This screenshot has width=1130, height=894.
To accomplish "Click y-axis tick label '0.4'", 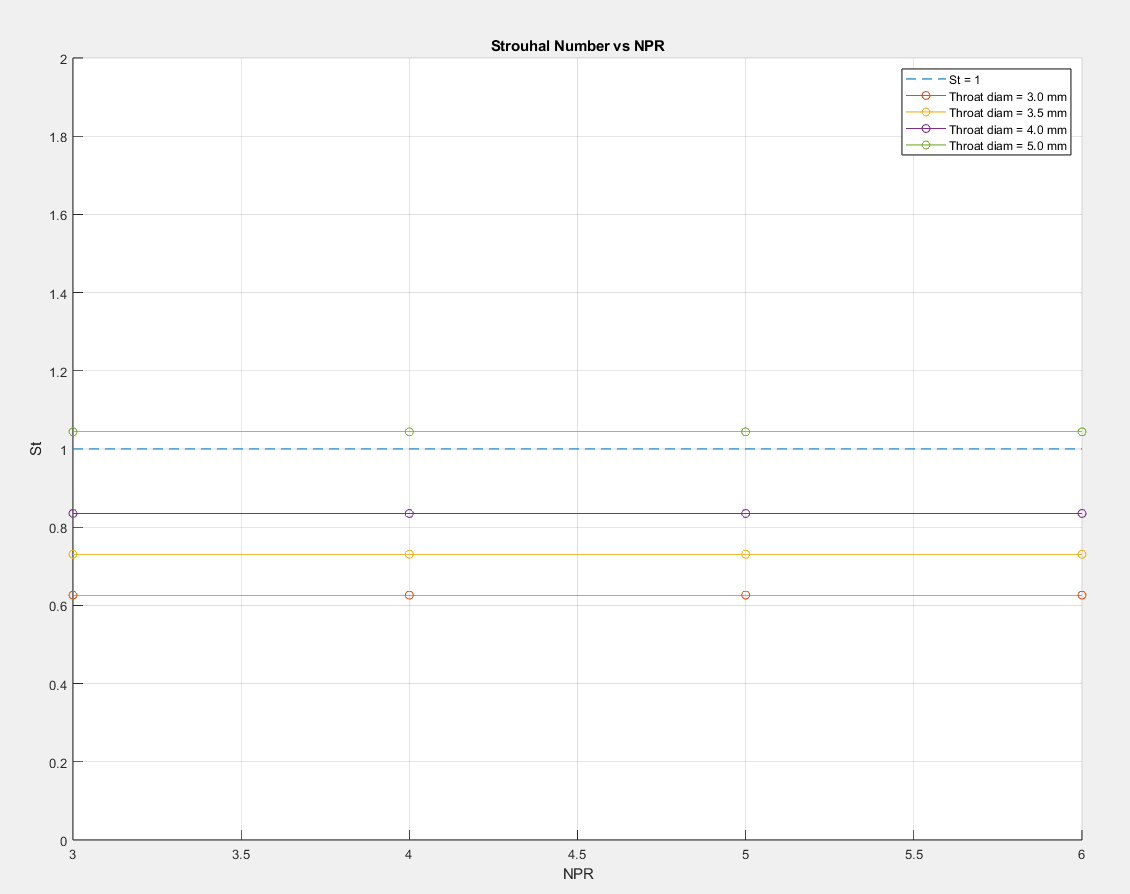I will 59,685.
